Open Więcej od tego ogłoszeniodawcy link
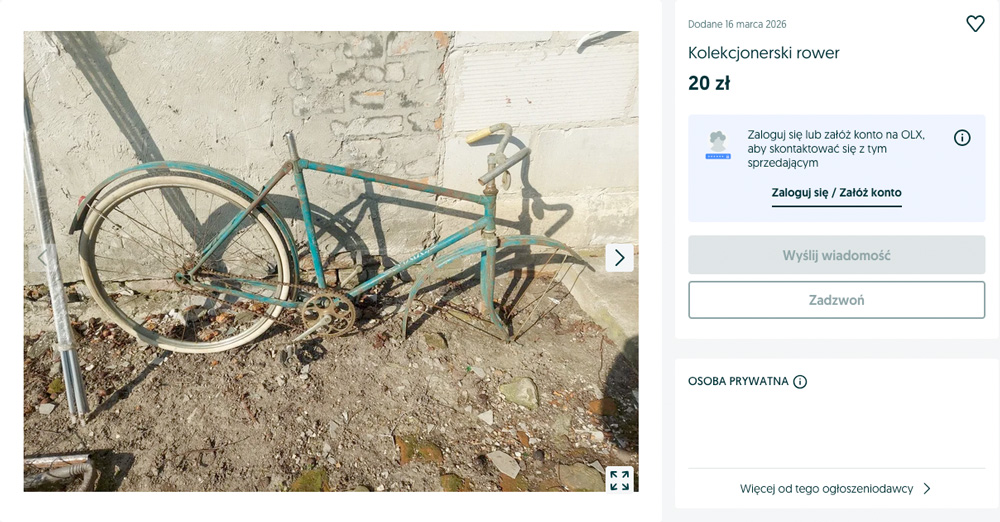The width and height of the screenshot is (1000, 522). coord(827,489)
